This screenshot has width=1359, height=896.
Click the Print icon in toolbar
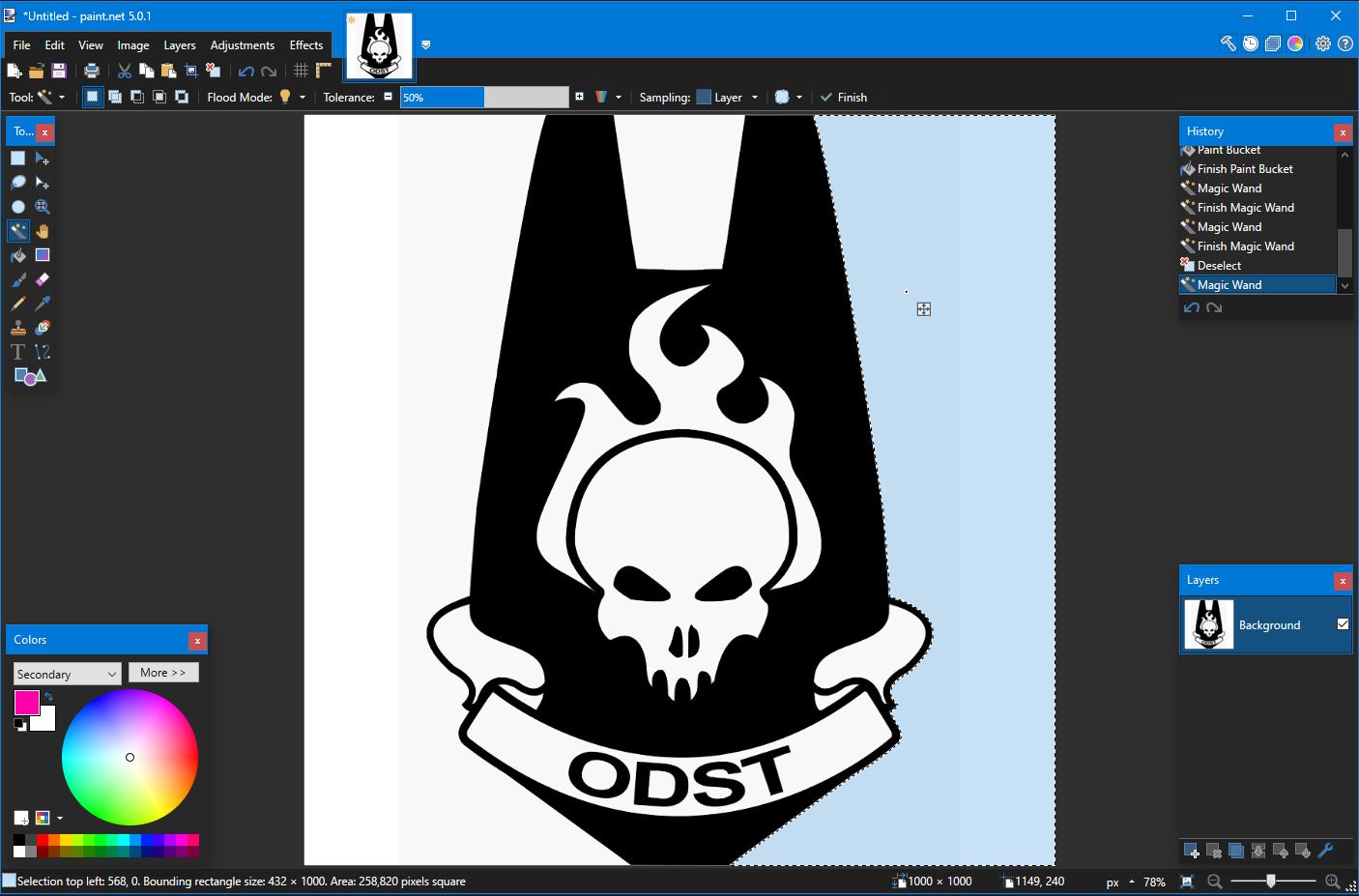pyautogui.click(x=92, y=71)
